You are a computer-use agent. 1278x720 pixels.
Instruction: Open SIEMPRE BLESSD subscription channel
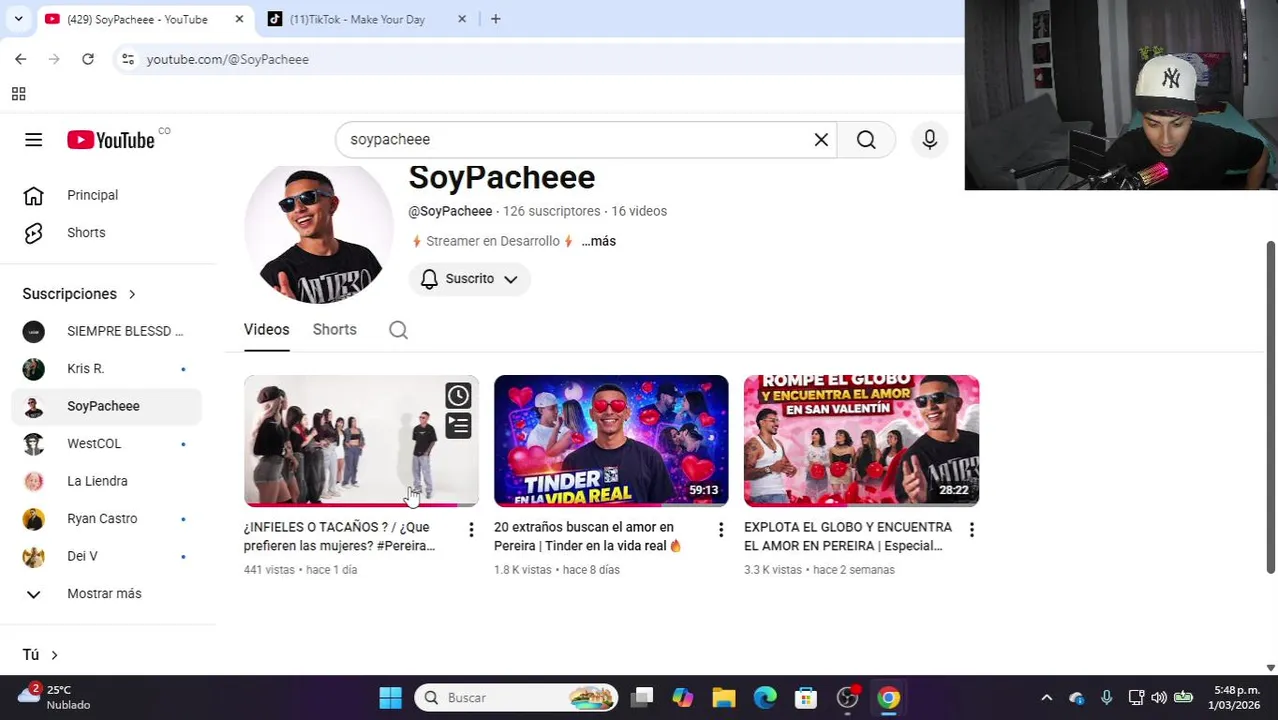pyautogui.click(x=107, y=331)
